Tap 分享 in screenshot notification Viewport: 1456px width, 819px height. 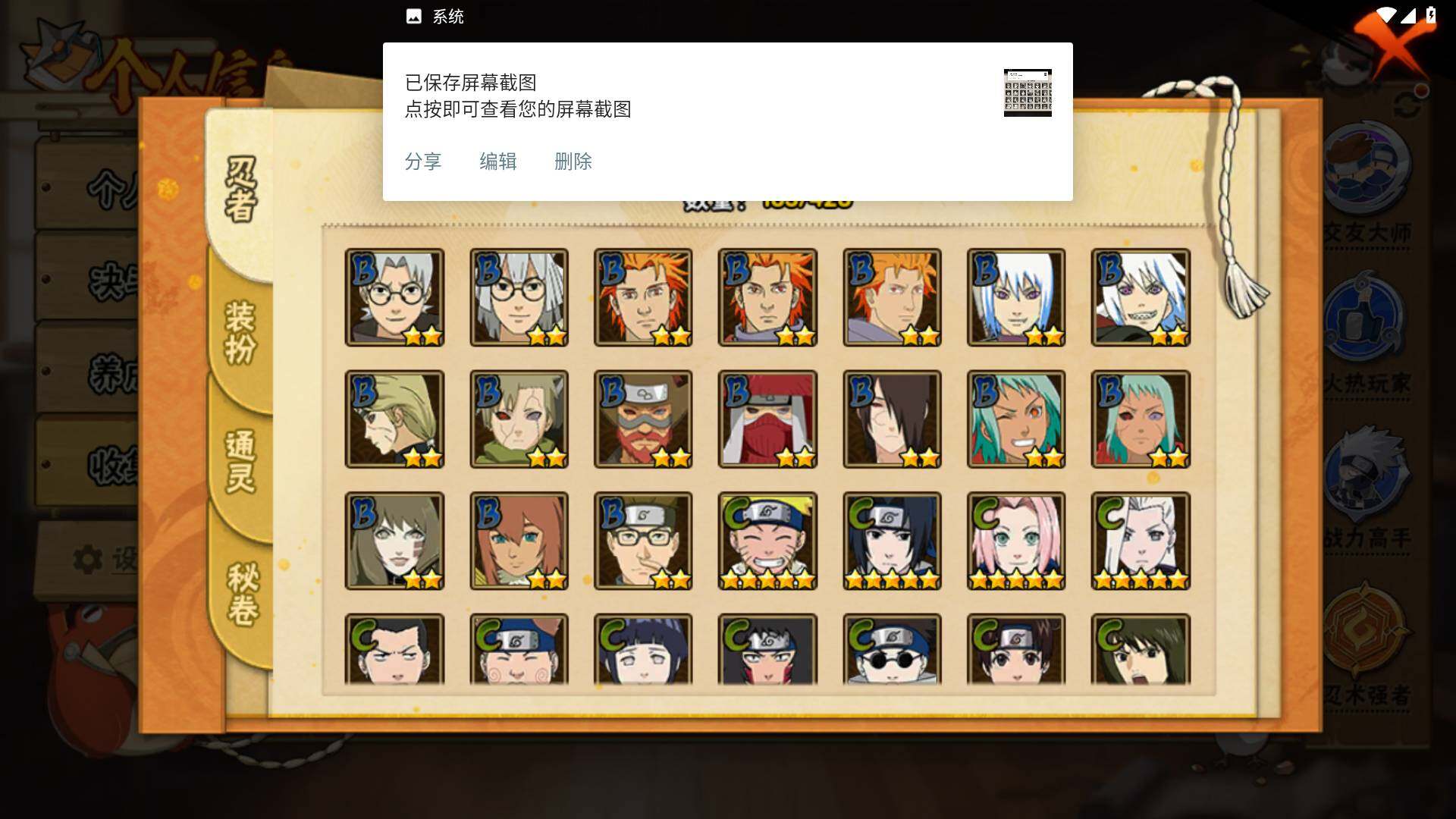click(x=423, y=162)
